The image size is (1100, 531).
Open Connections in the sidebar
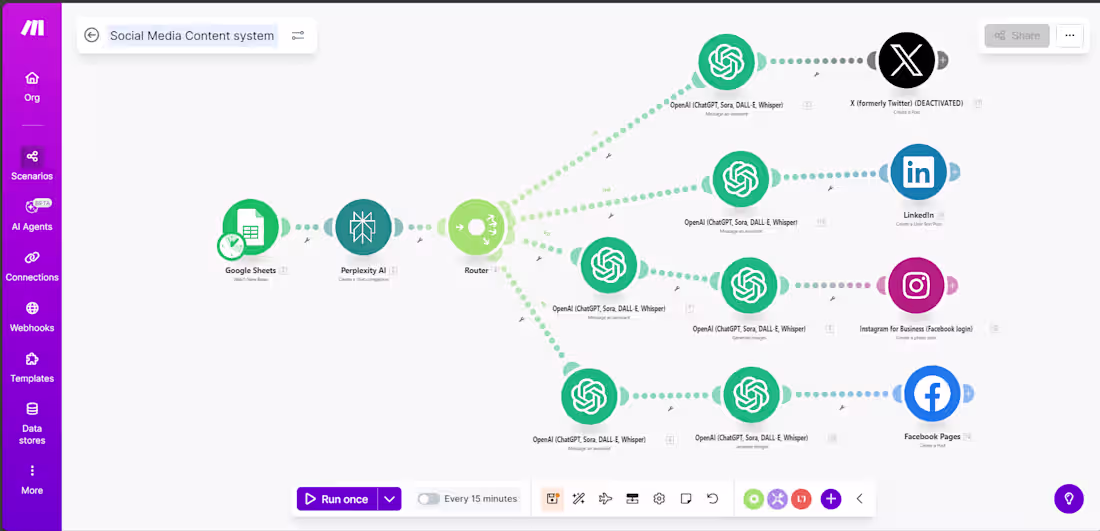(32, 266)
